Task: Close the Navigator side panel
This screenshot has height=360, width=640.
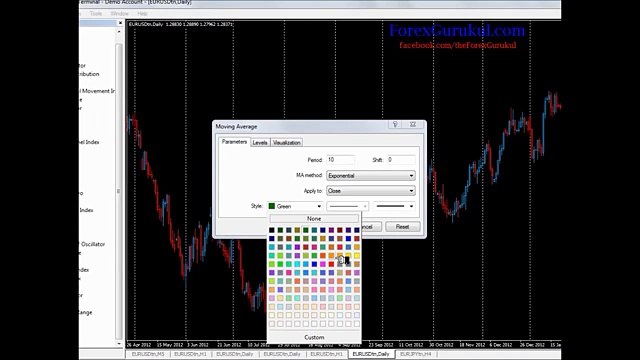Action: (120, 23)
